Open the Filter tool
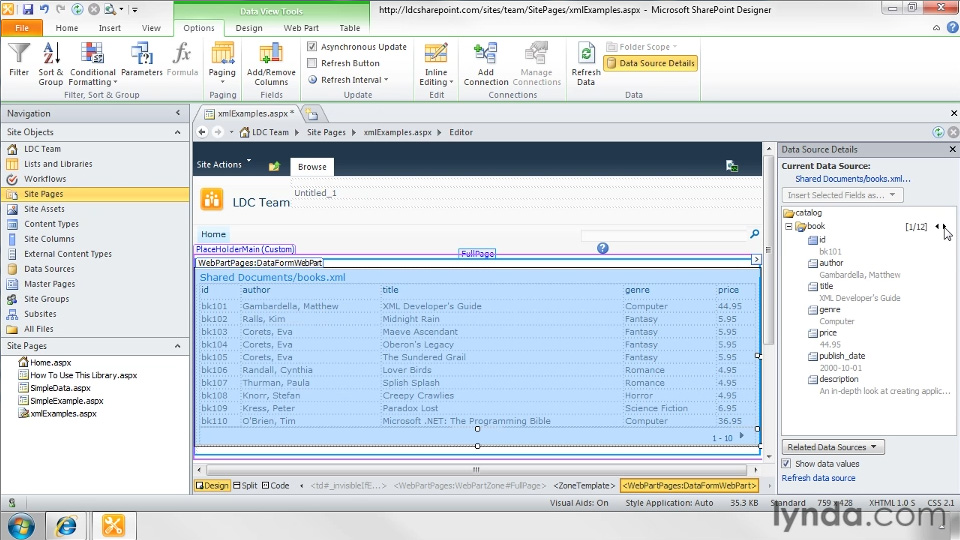The image size is (960, 540). (x=19, y=59)
